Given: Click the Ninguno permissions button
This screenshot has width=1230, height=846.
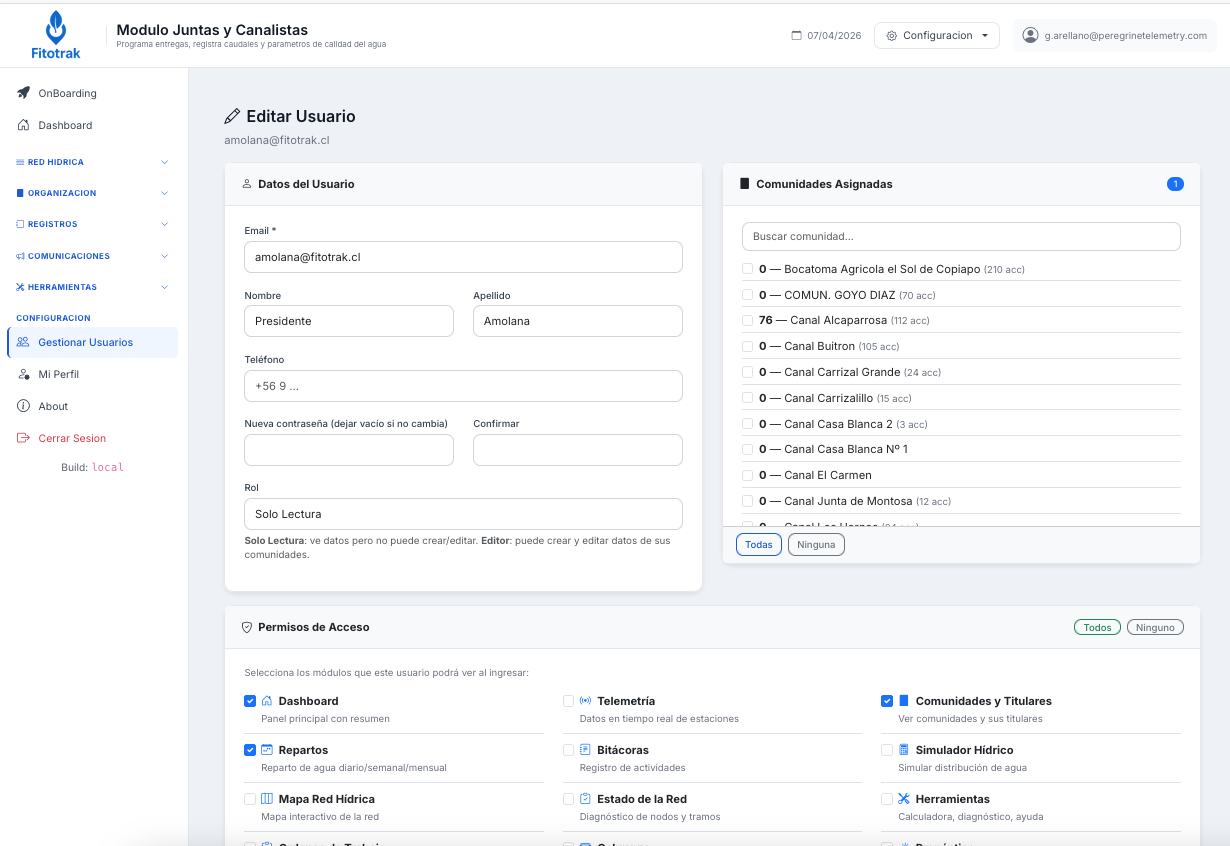Looking at the screenshot, I should click(x=1155, y=627).
